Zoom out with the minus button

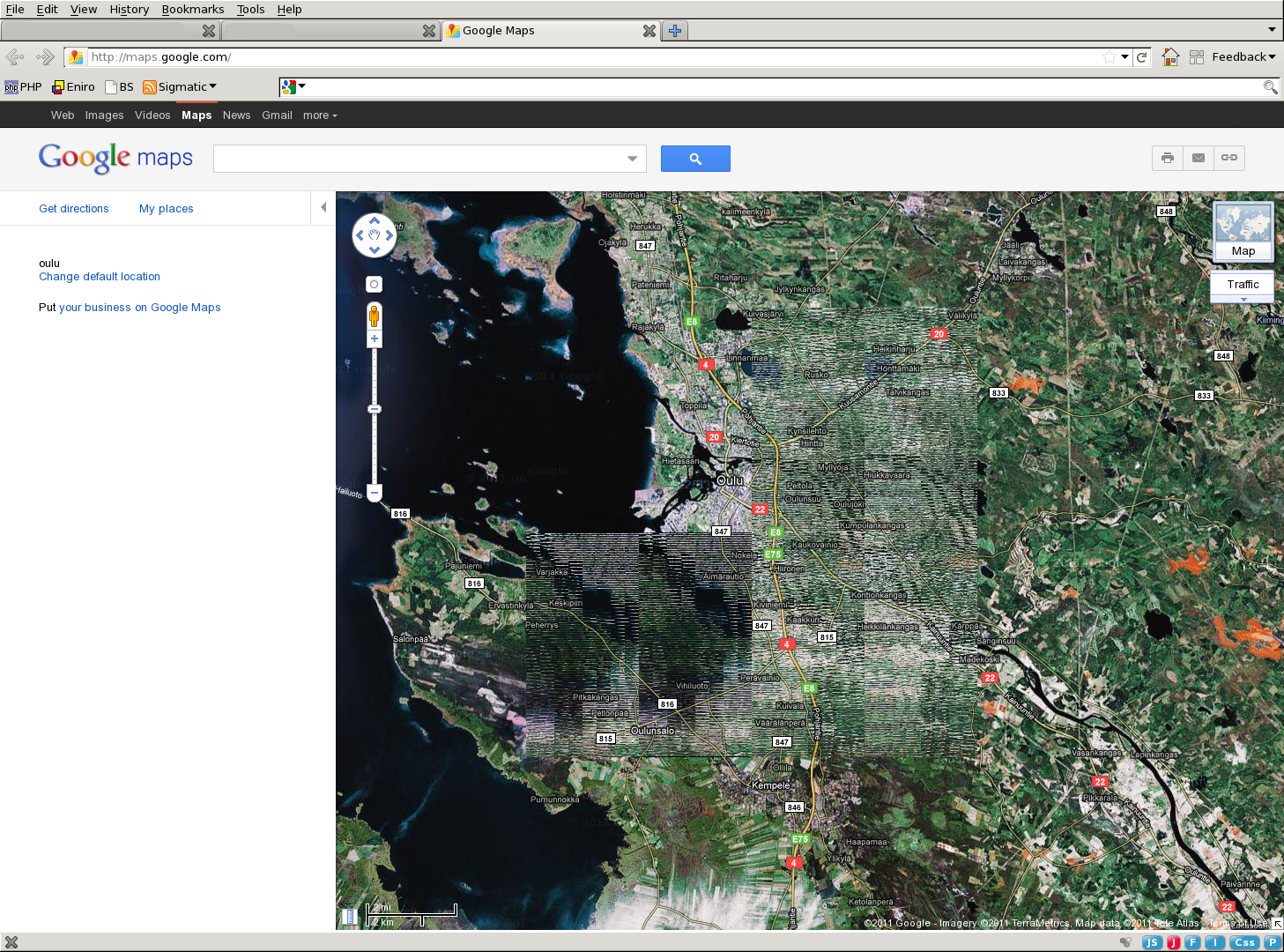tap(374, 492)
